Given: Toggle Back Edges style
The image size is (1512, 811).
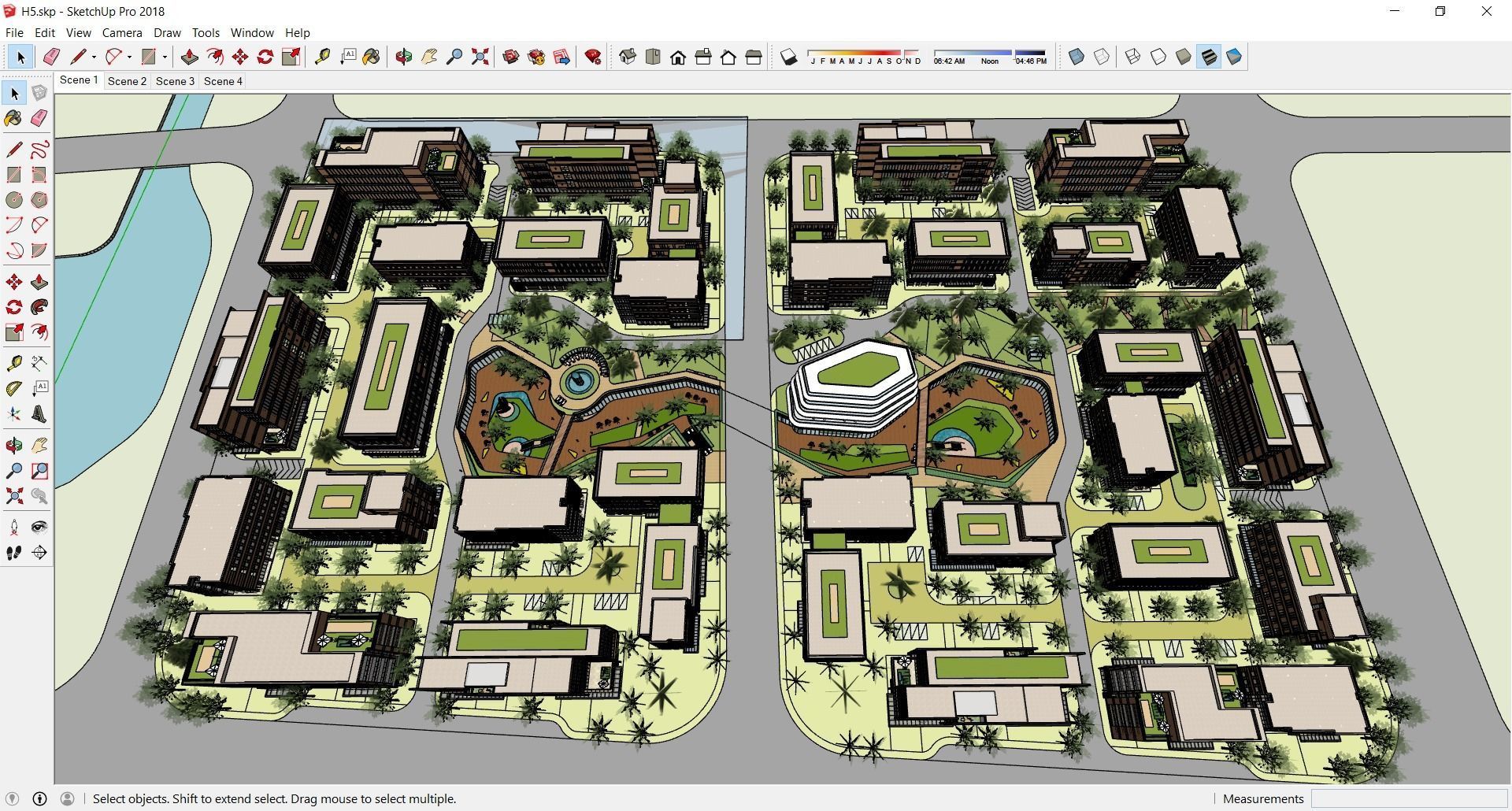Looking at the screenshot, I should pos(1102,57).
